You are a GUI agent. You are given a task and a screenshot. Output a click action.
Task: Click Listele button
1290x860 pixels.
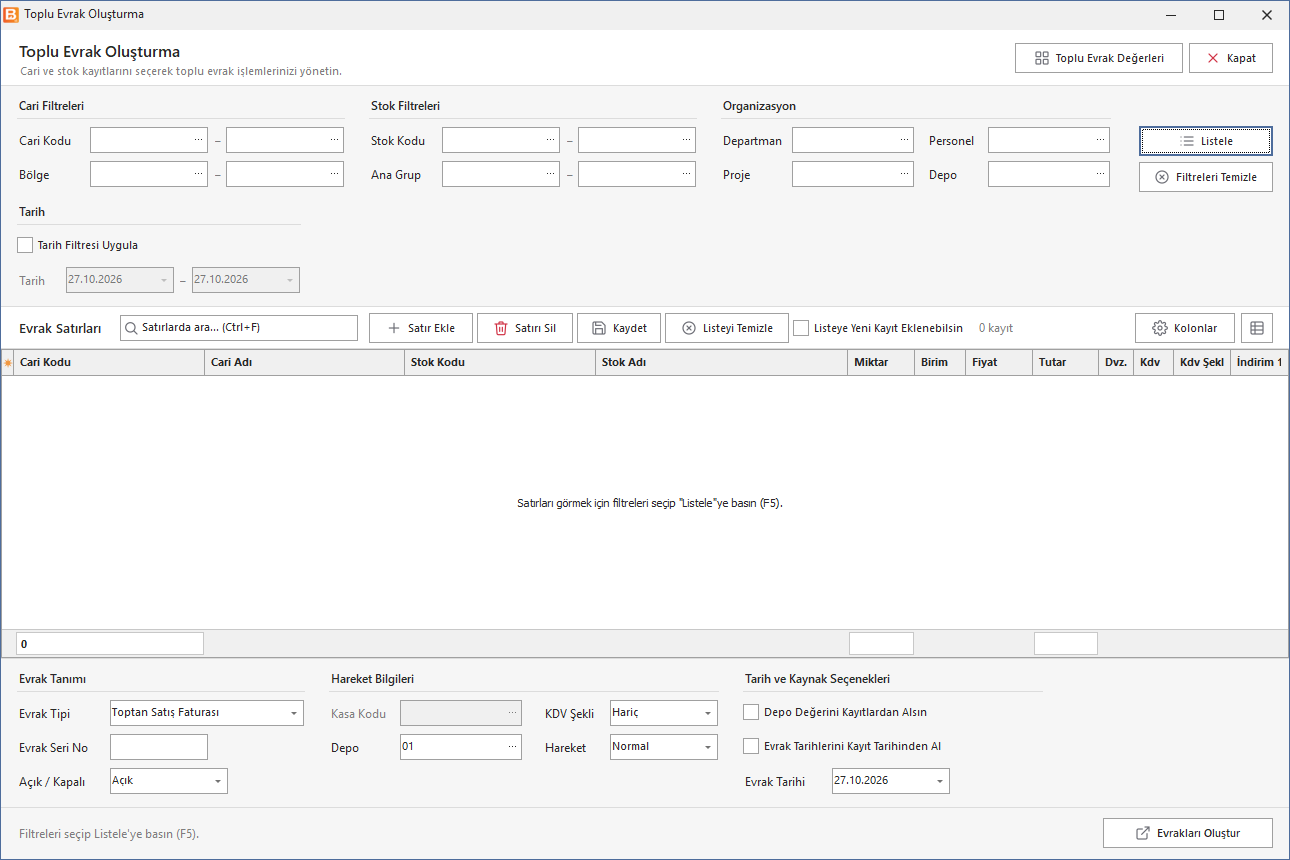point(1206,141)
